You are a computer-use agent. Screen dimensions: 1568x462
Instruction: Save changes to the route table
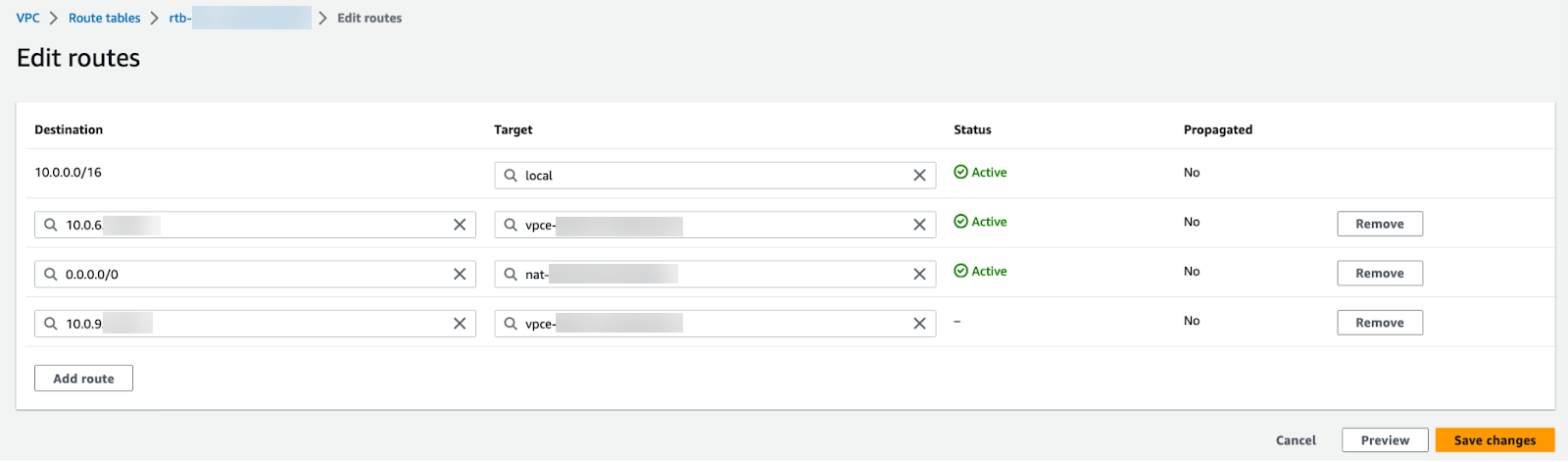tap(1494, 440)
